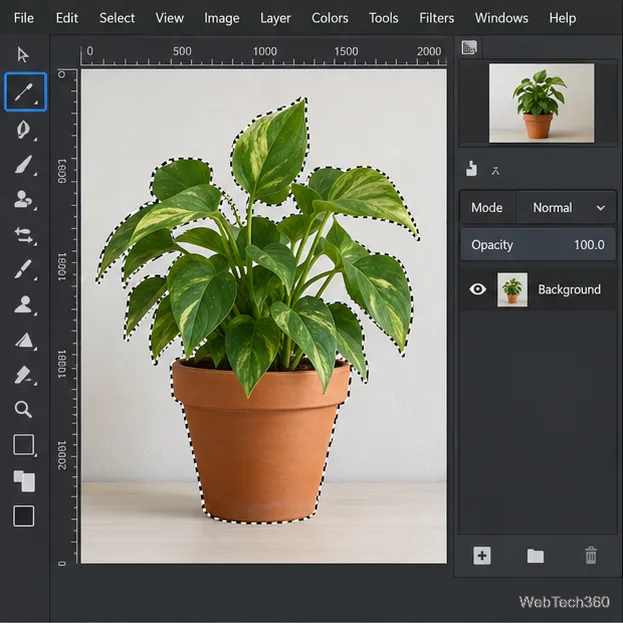
Task: Open the View menu
Action: [x=169, y=18]
